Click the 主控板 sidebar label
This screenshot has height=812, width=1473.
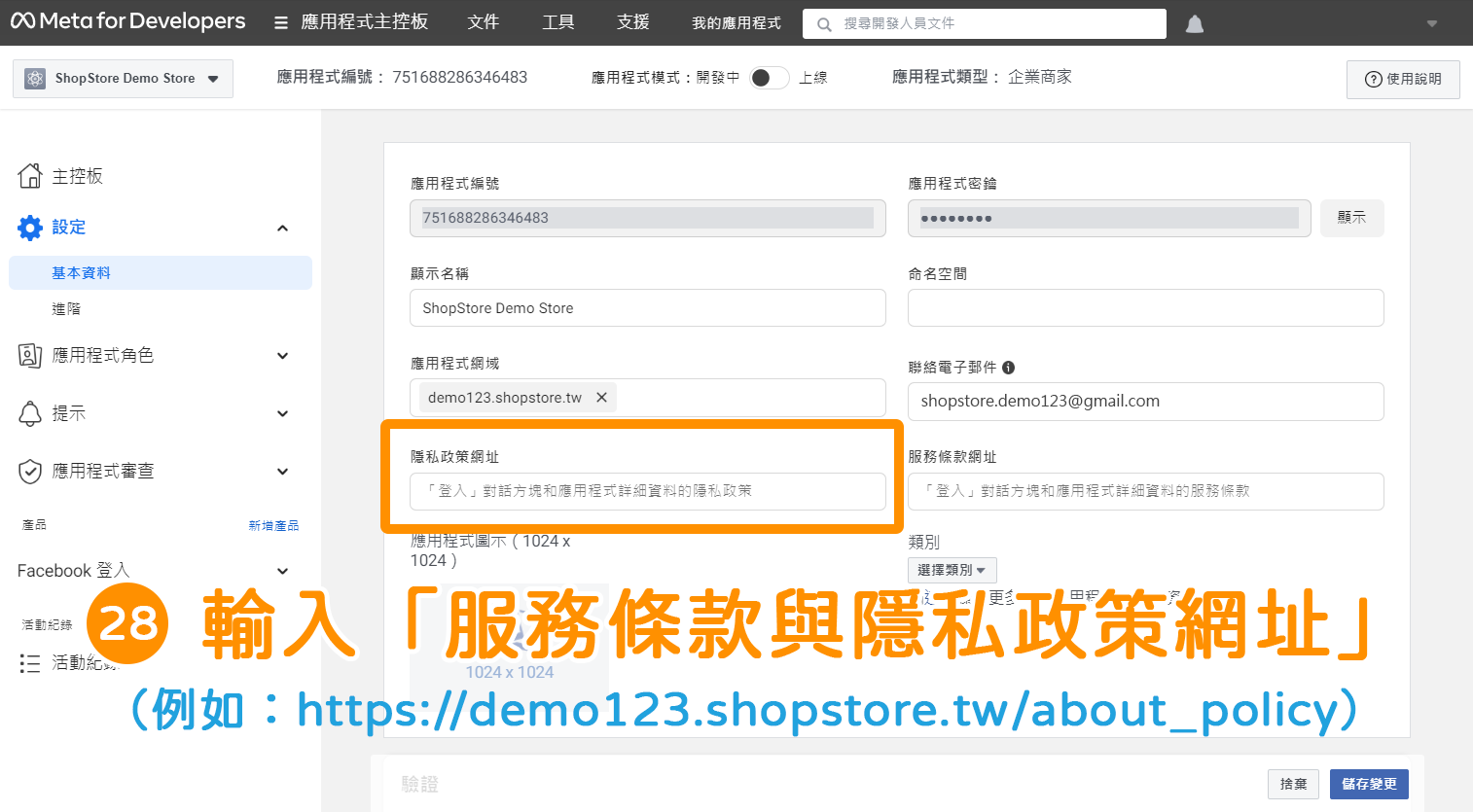78,176
